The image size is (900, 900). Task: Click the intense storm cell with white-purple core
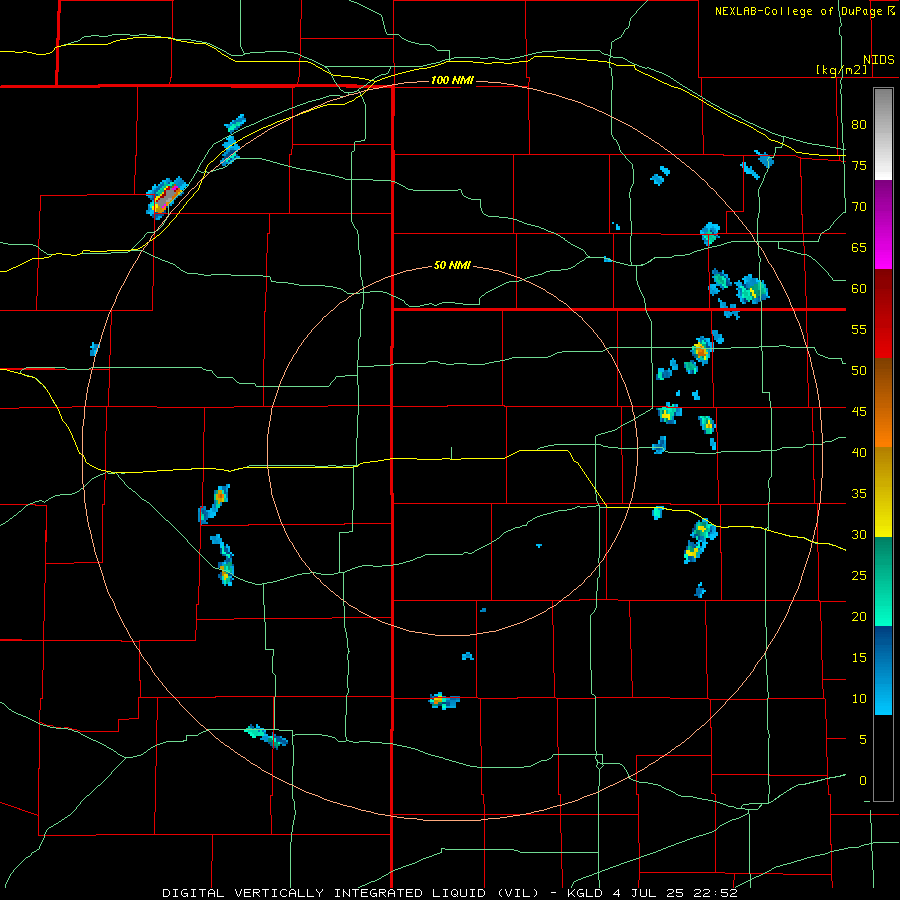click(x=166, y=197)
